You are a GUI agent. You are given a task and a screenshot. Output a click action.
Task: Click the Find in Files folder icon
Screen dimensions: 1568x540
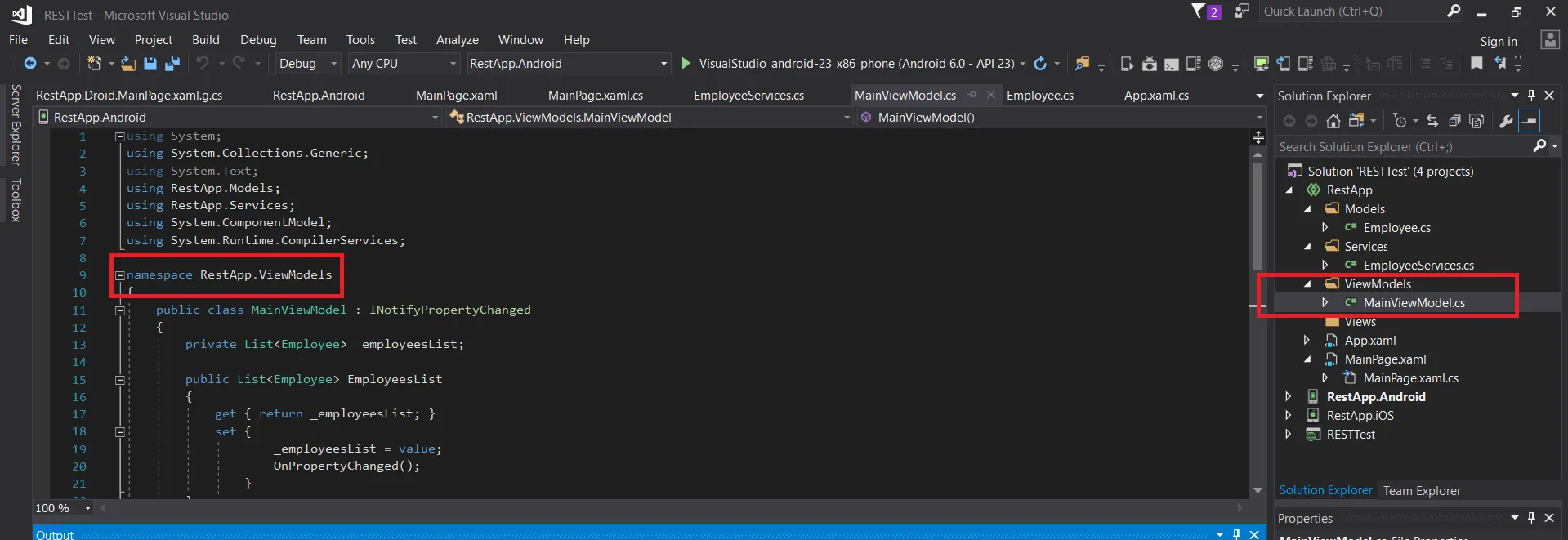click(1083, 63)
